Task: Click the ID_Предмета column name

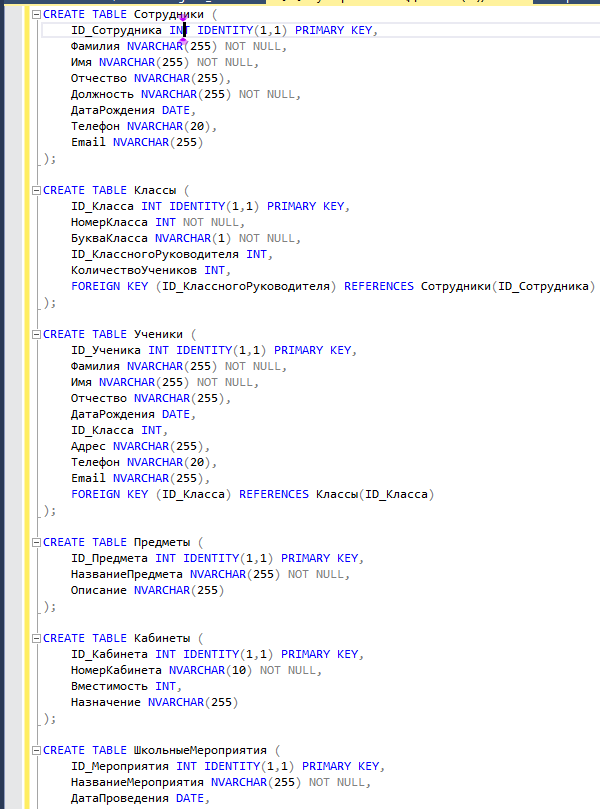Action: click(109, 558)
